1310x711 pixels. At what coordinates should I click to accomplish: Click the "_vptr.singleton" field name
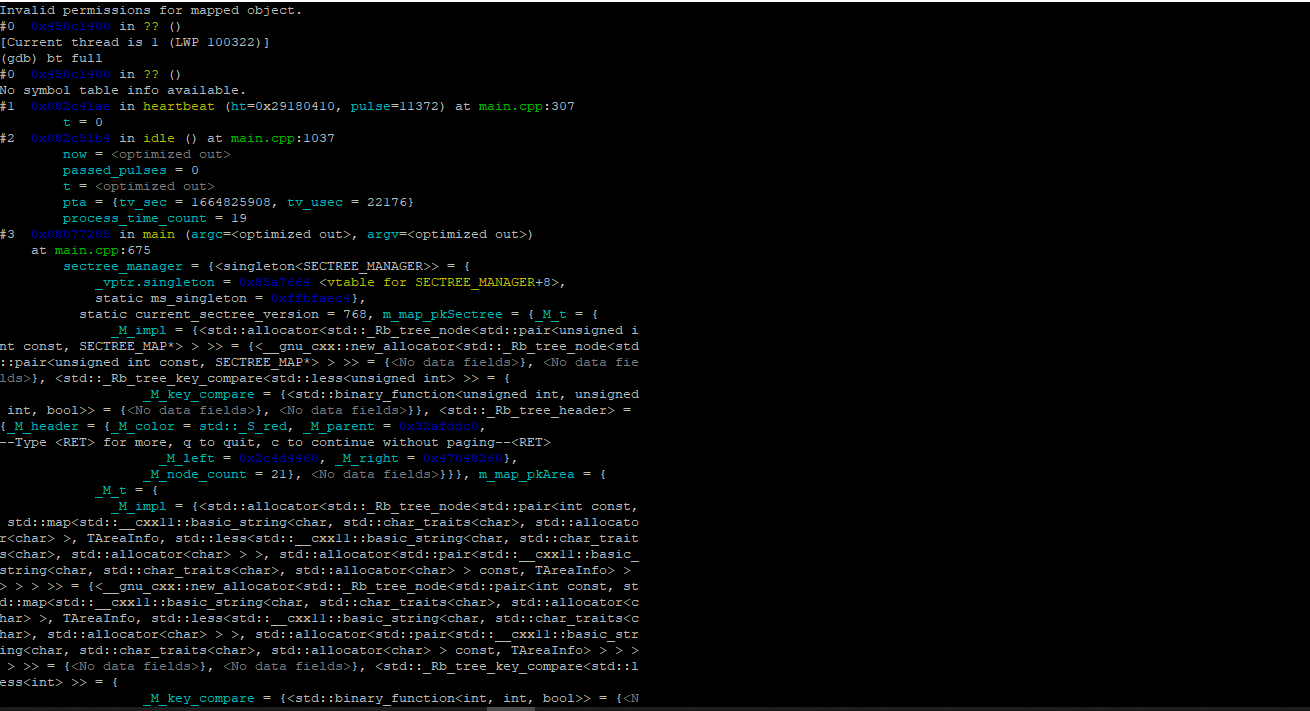pos(155,282)
